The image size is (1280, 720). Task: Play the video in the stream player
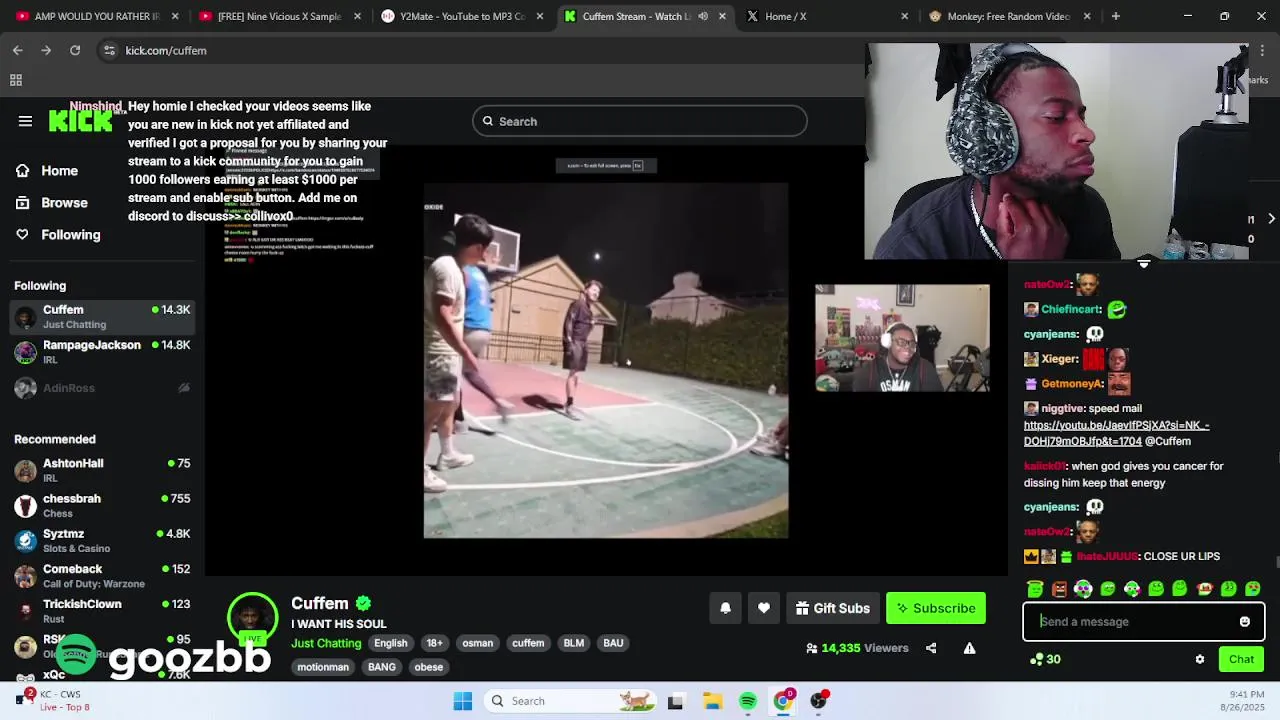(x=606, y=360)
